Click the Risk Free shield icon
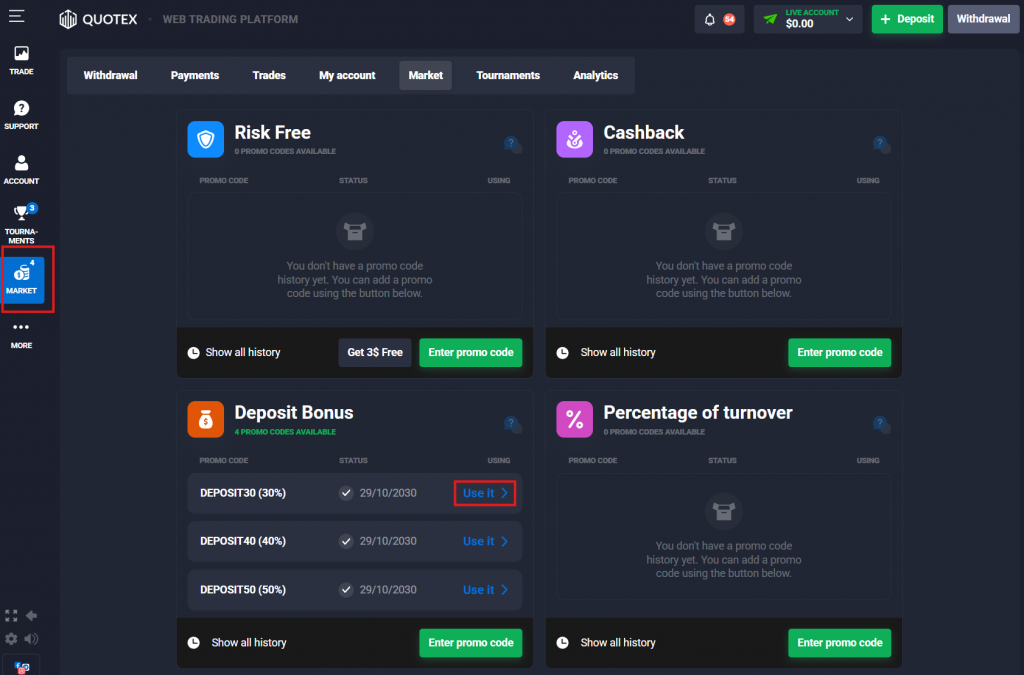This screenshot has height=675, width=1024. (206, 139)
